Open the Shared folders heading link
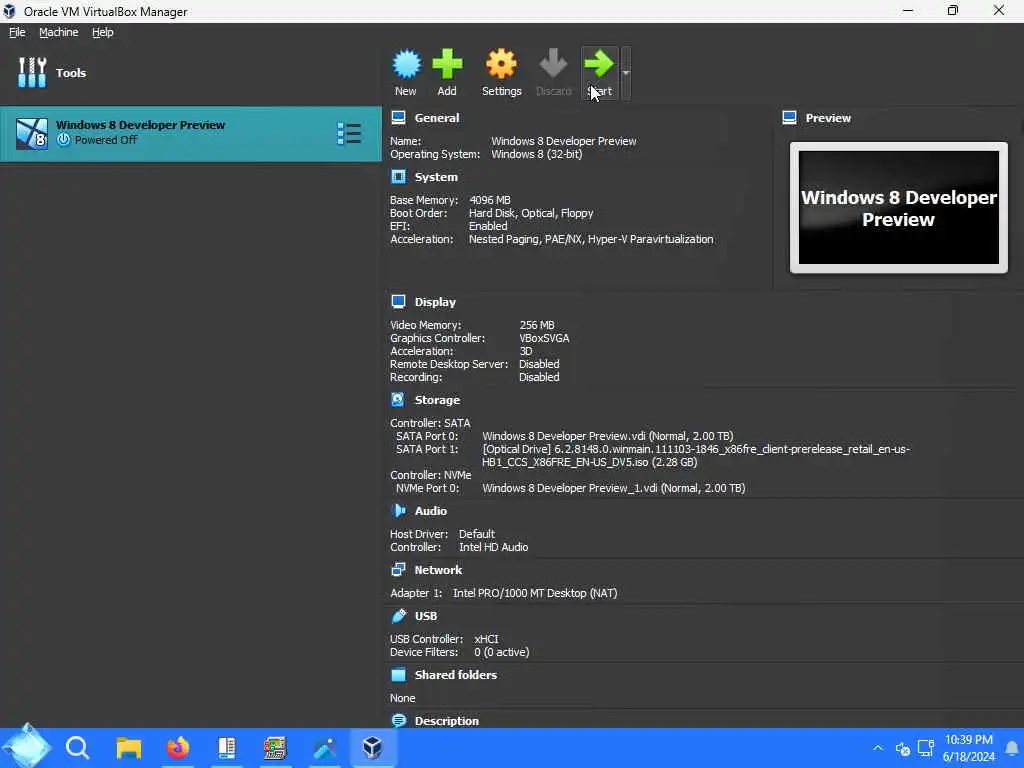Viewport: 1024px width, 768px height. 456,675
